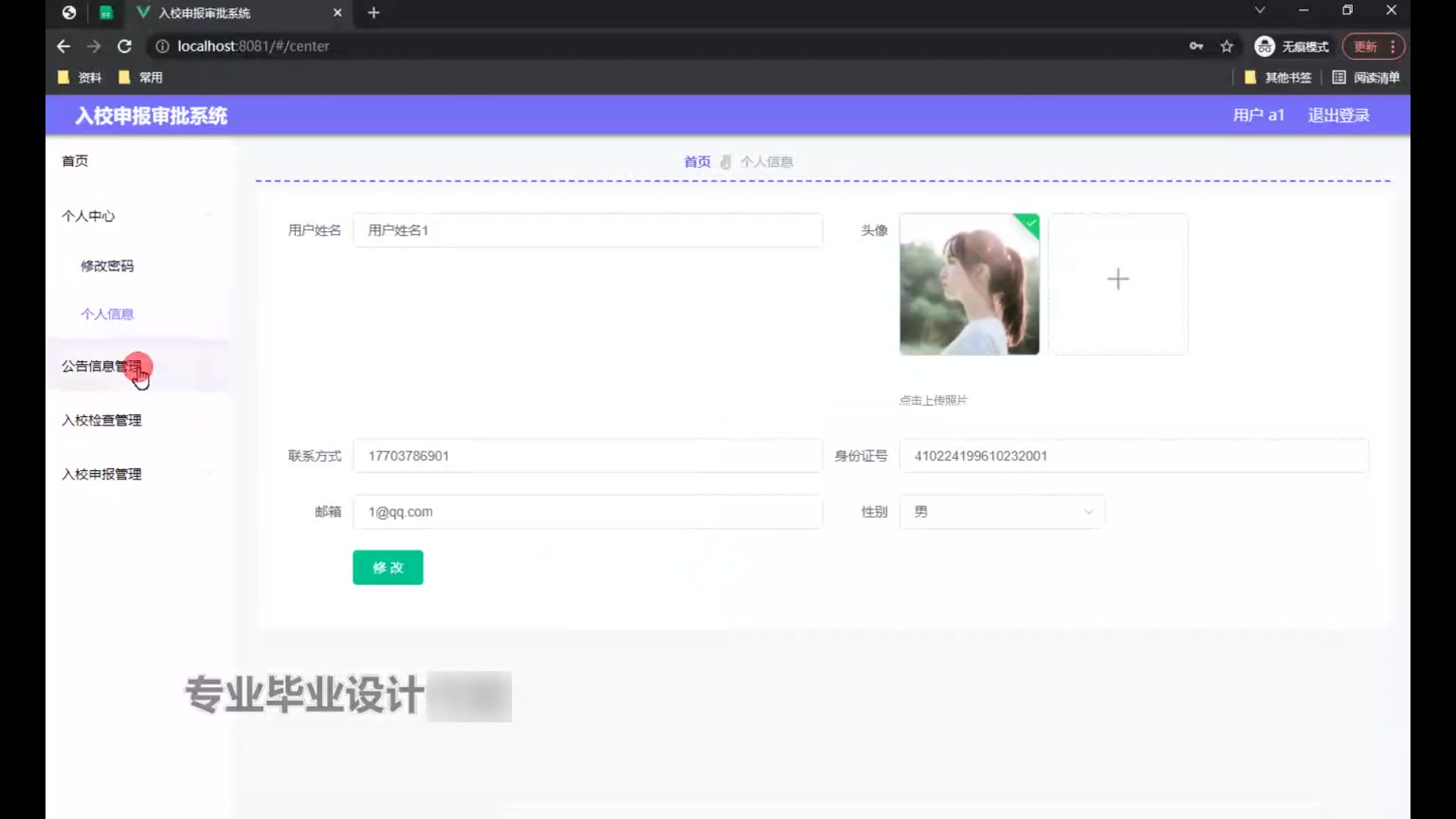Screen dimensions: 1456x819
Task: Click the first pinned tab globe icon
Action: click(x=69, y=13)
